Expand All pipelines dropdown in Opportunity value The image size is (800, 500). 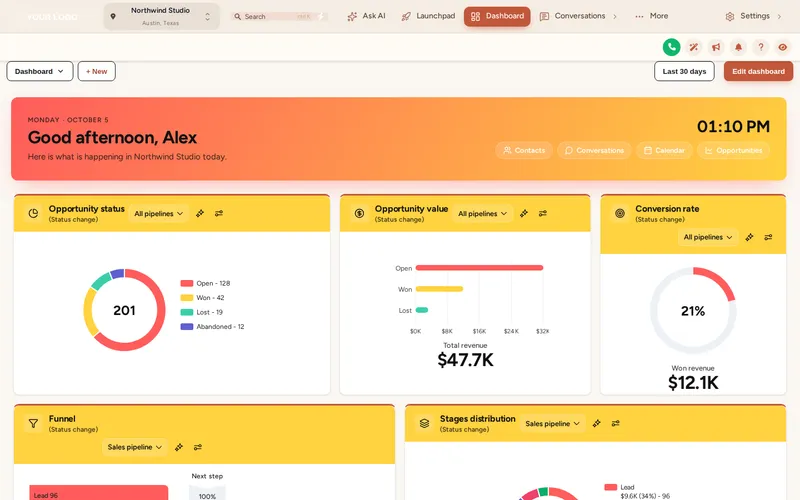pyautogui.click(x=482, y=214)
